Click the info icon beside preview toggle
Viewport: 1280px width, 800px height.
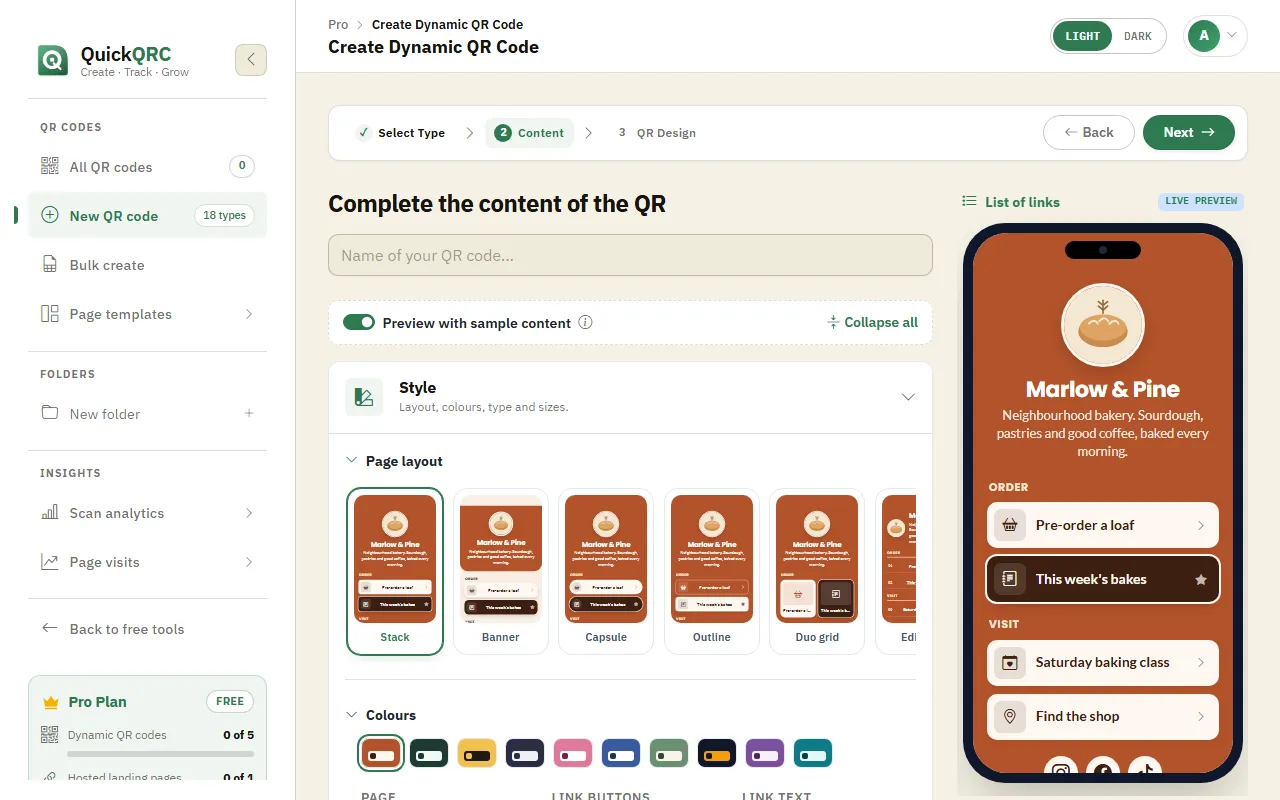point(586,322)
